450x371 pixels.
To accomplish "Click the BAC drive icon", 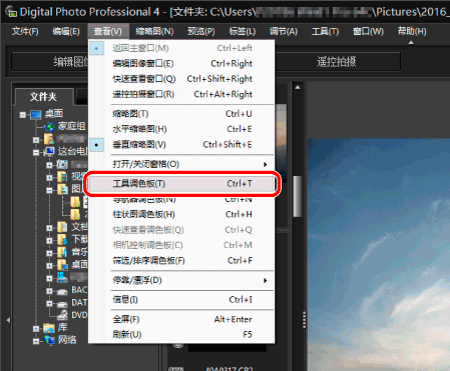I will click(x=62, y=291).
